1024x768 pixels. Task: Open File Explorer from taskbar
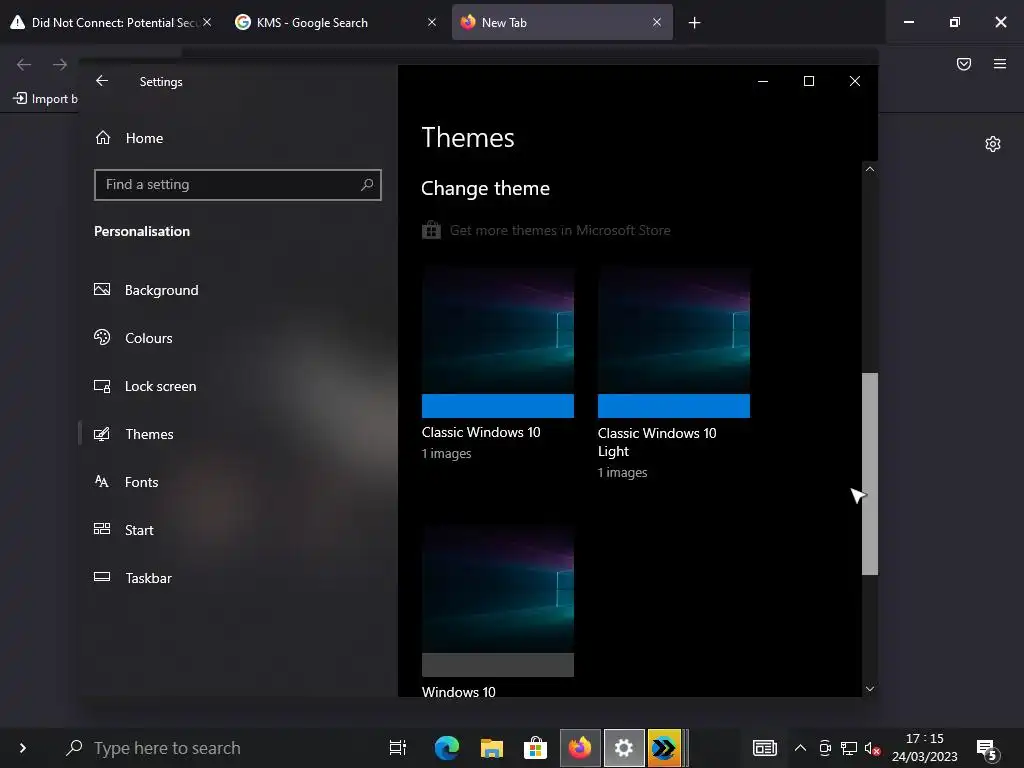point(492,748)
